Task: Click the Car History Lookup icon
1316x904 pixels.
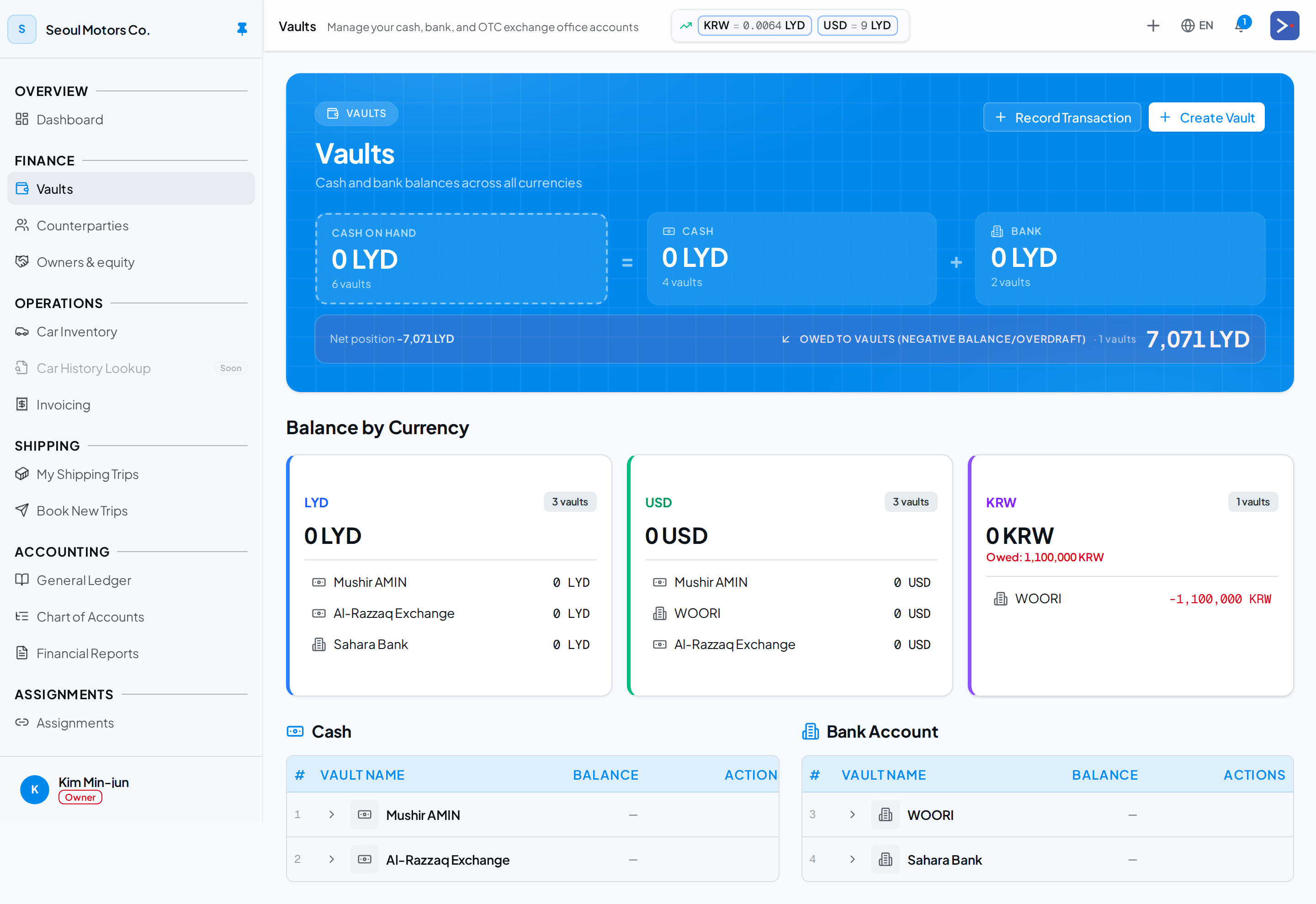Action: coord(21,367)
